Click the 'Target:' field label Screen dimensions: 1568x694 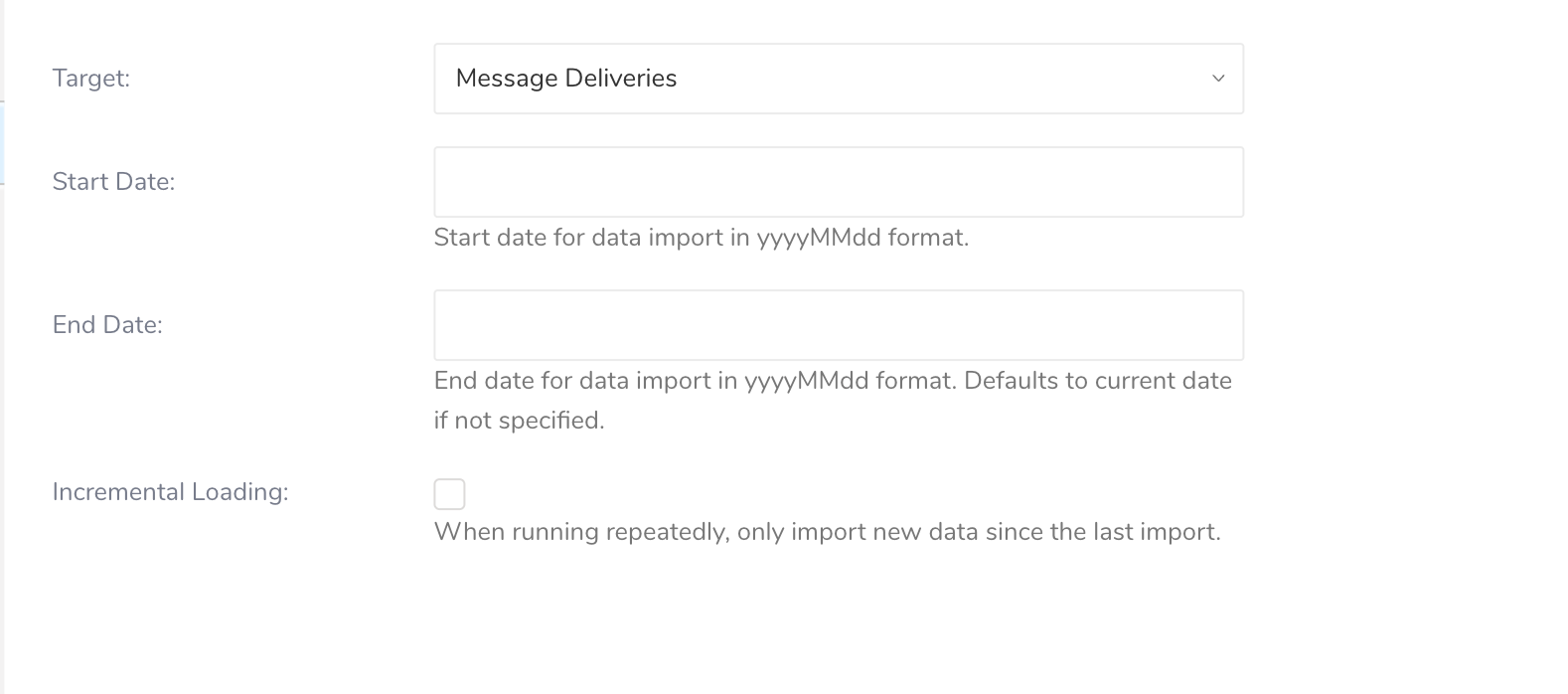coord(91,79)
